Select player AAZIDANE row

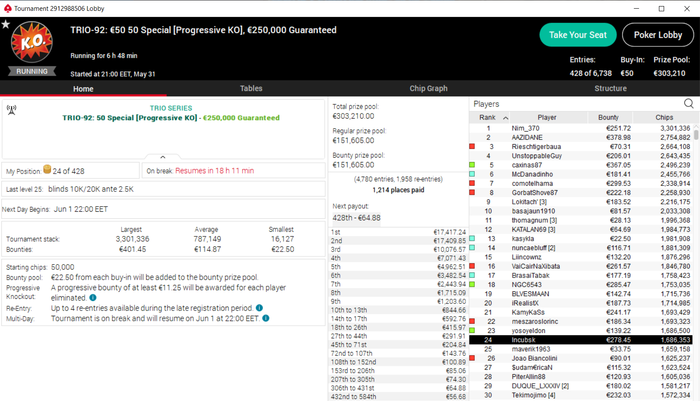click(581, 137)
